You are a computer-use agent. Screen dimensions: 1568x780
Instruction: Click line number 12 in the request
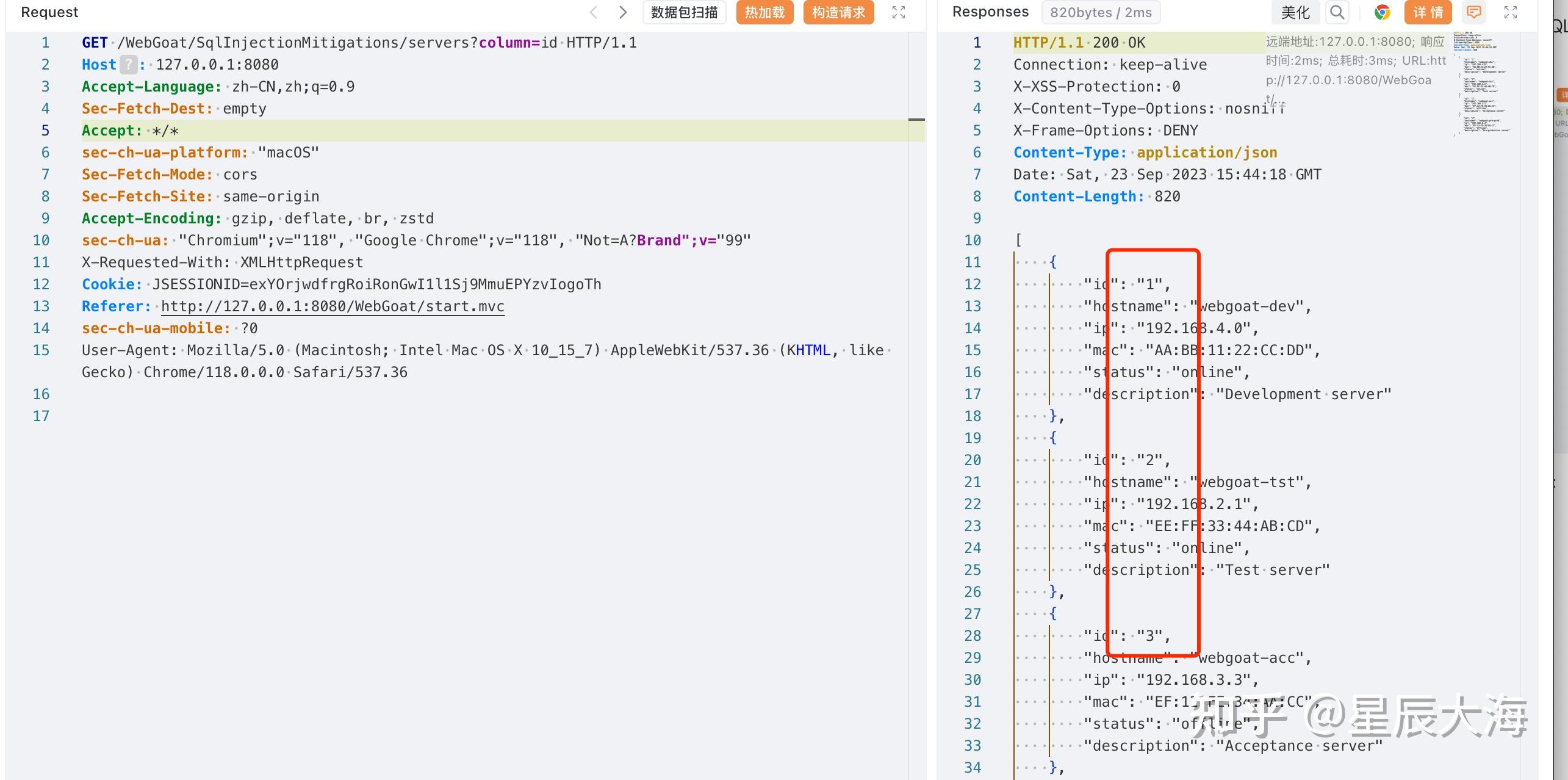(x=41, y=284)
